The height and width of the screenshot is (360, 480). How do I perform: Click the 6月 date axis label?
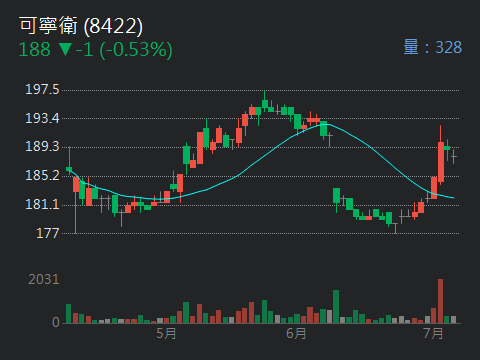pyautogui.click(x=296, y=333)
